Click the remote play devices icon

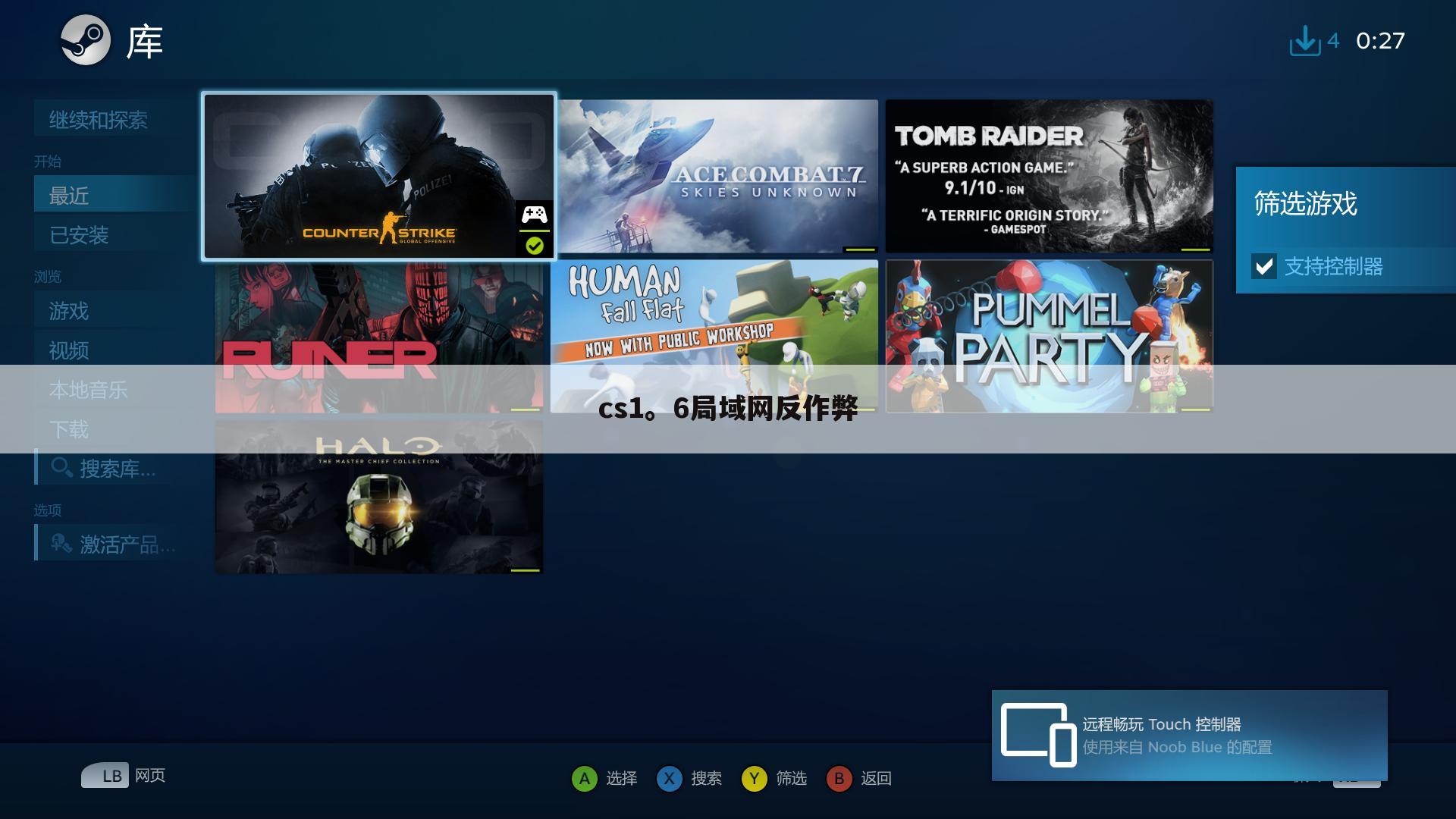(x=1038, y=735)
